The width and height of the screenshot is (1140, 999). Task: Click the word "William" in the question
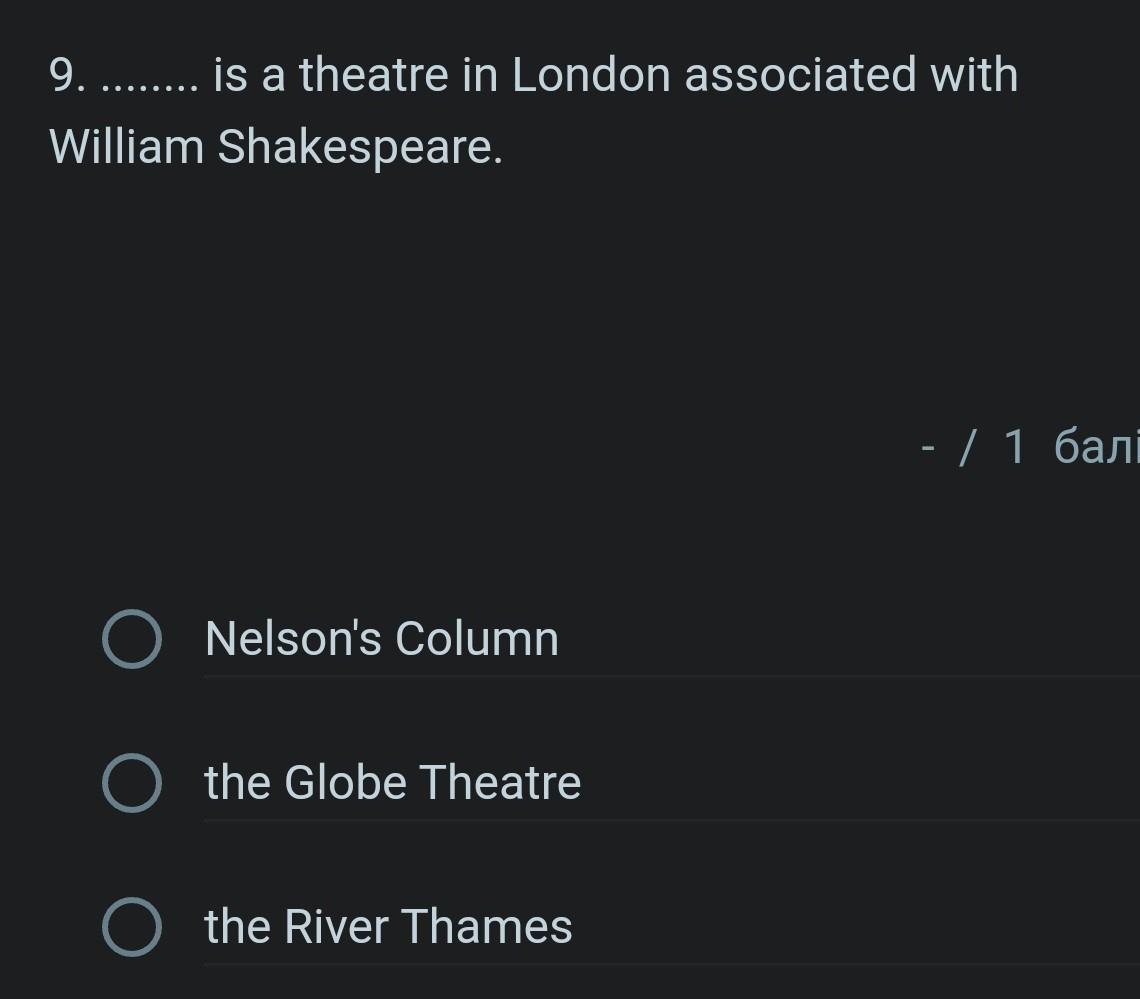point(126,148)
